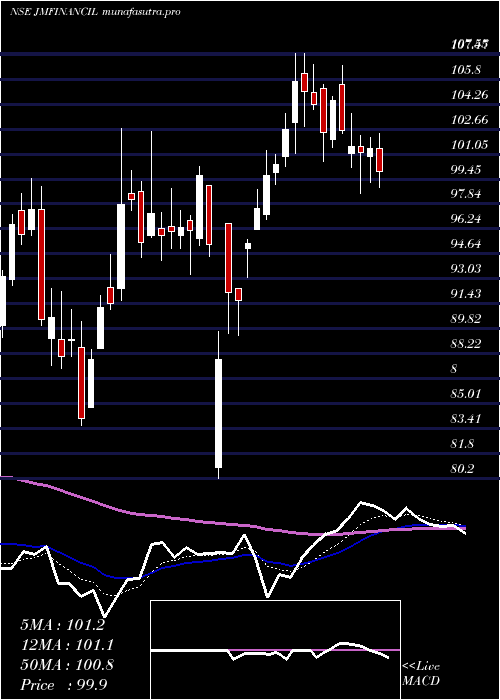Select the 83.41 price axis label

click(x=467, y=419)
